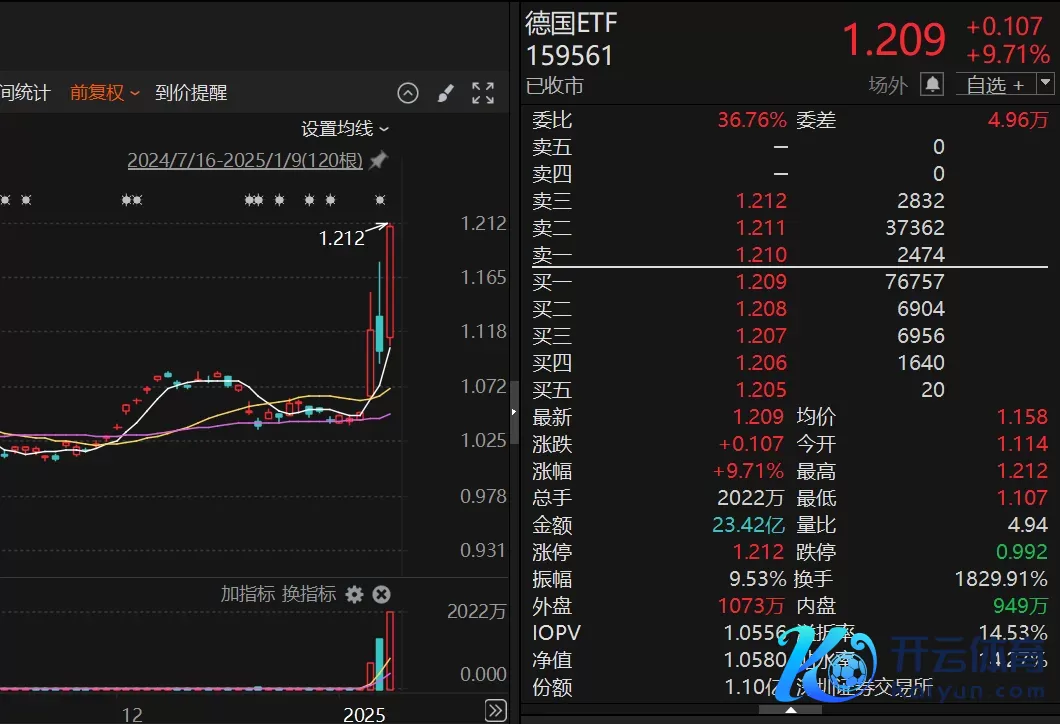Enter fullscreen chart with expand arrows icon
Screen dimensions: 1060x724
tap(483, 93)
